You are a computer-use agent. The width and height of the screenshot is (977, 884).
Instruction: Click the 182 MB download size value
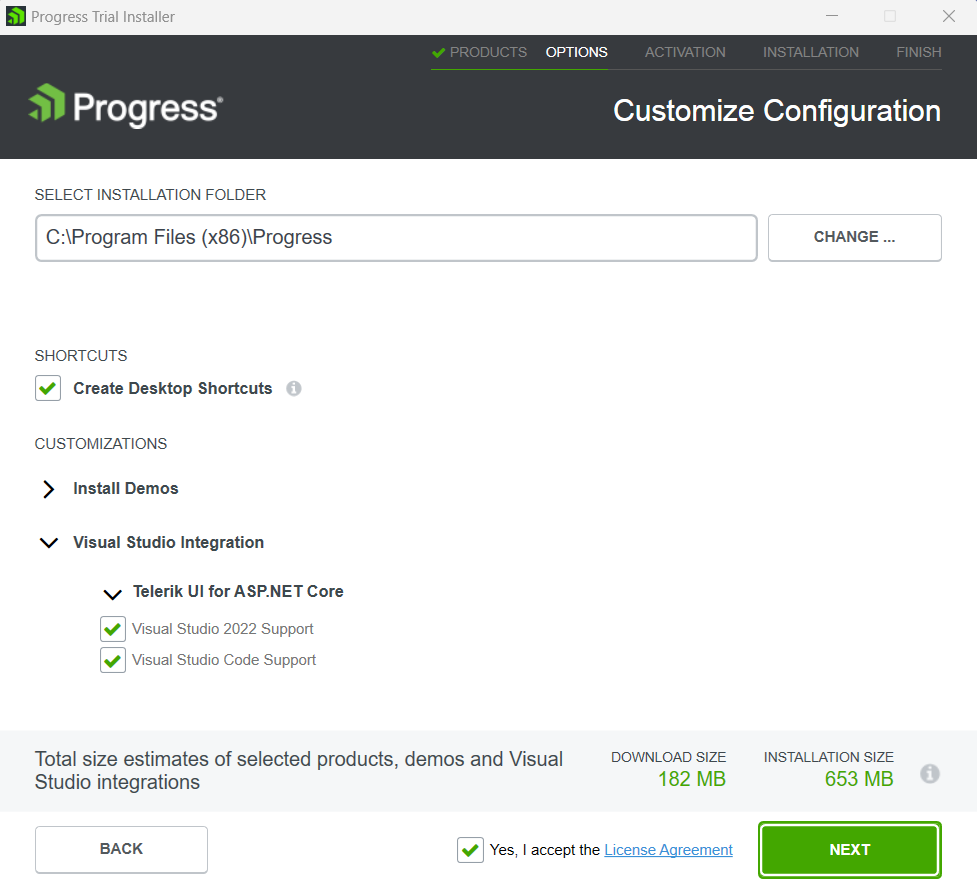(x=692, y=779)
